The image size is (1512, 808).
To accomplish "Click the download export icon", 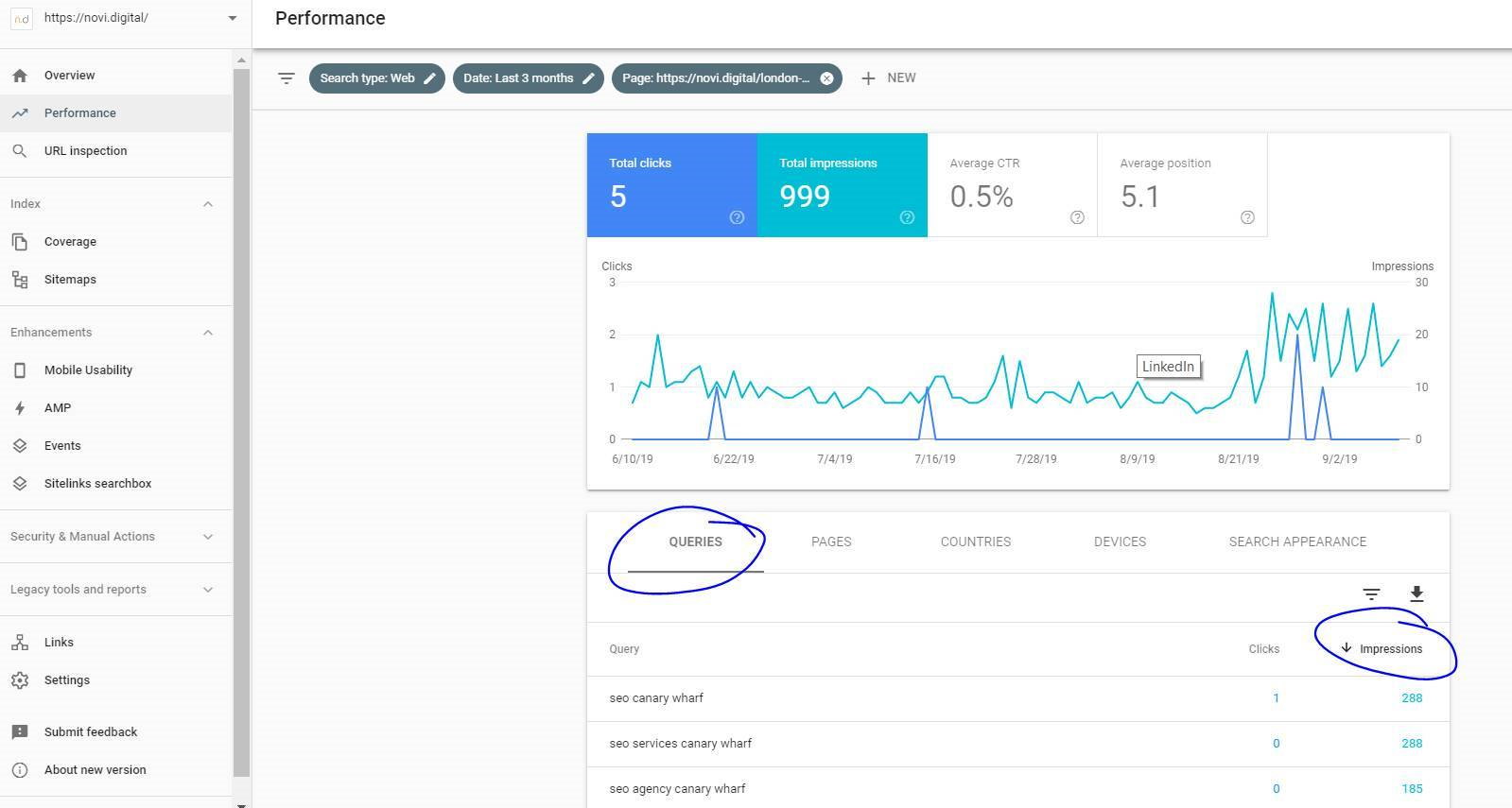I will (x=1416, y=594).
